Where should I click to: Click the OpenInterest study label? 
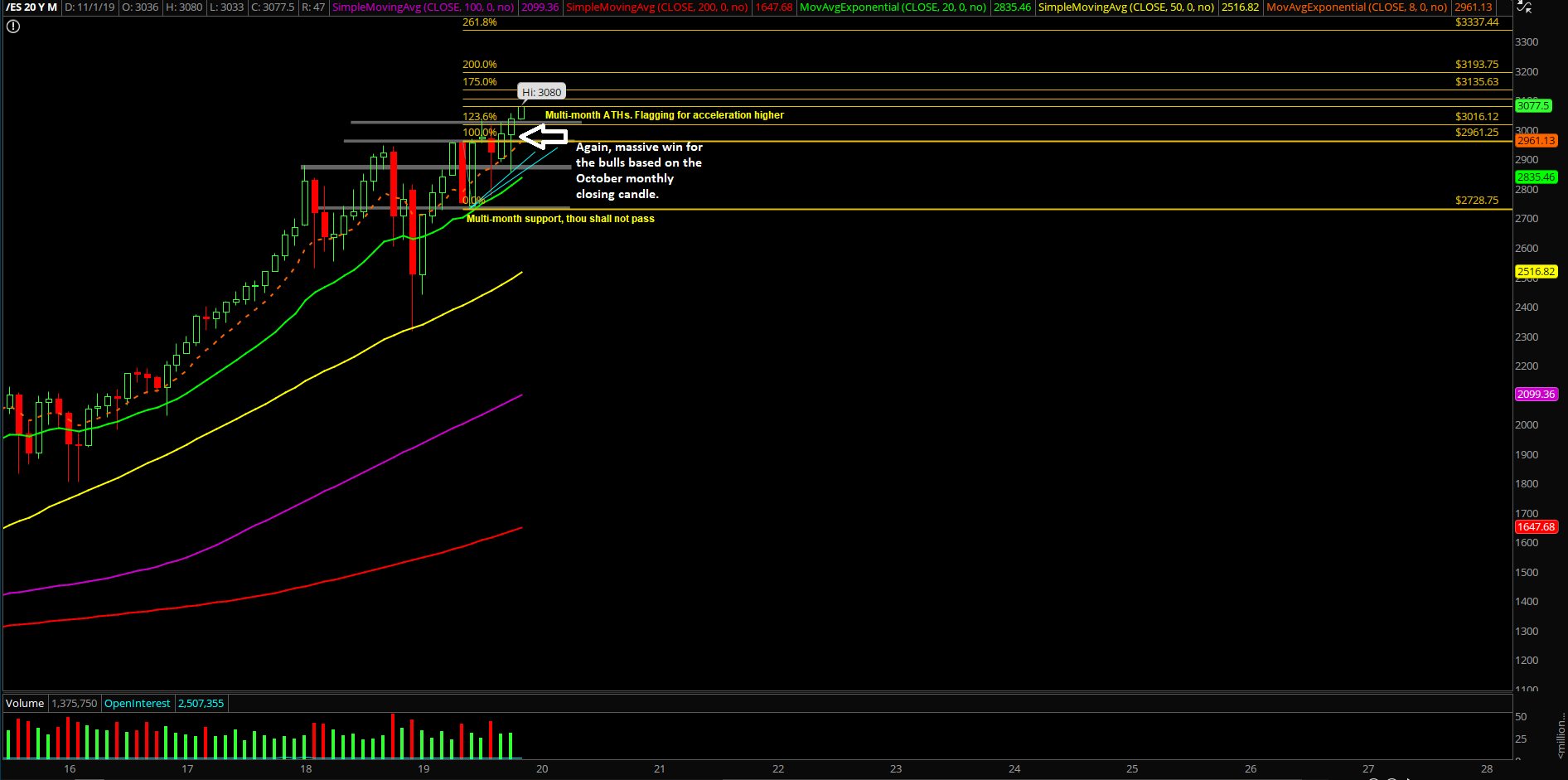138,703
